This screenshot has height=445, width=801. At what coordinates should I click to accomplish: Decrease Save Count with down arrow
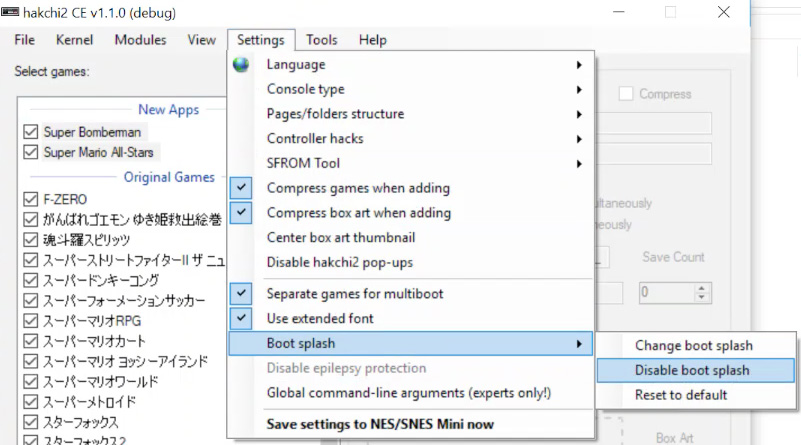(x=702, y=297)
